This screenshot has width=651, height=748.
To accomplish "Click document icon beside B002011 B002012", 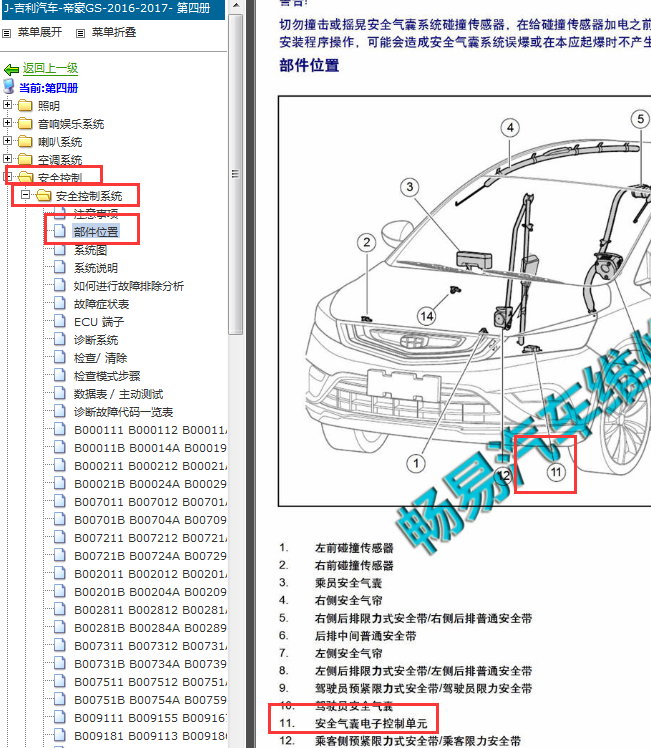I will [x=60, y=573].
